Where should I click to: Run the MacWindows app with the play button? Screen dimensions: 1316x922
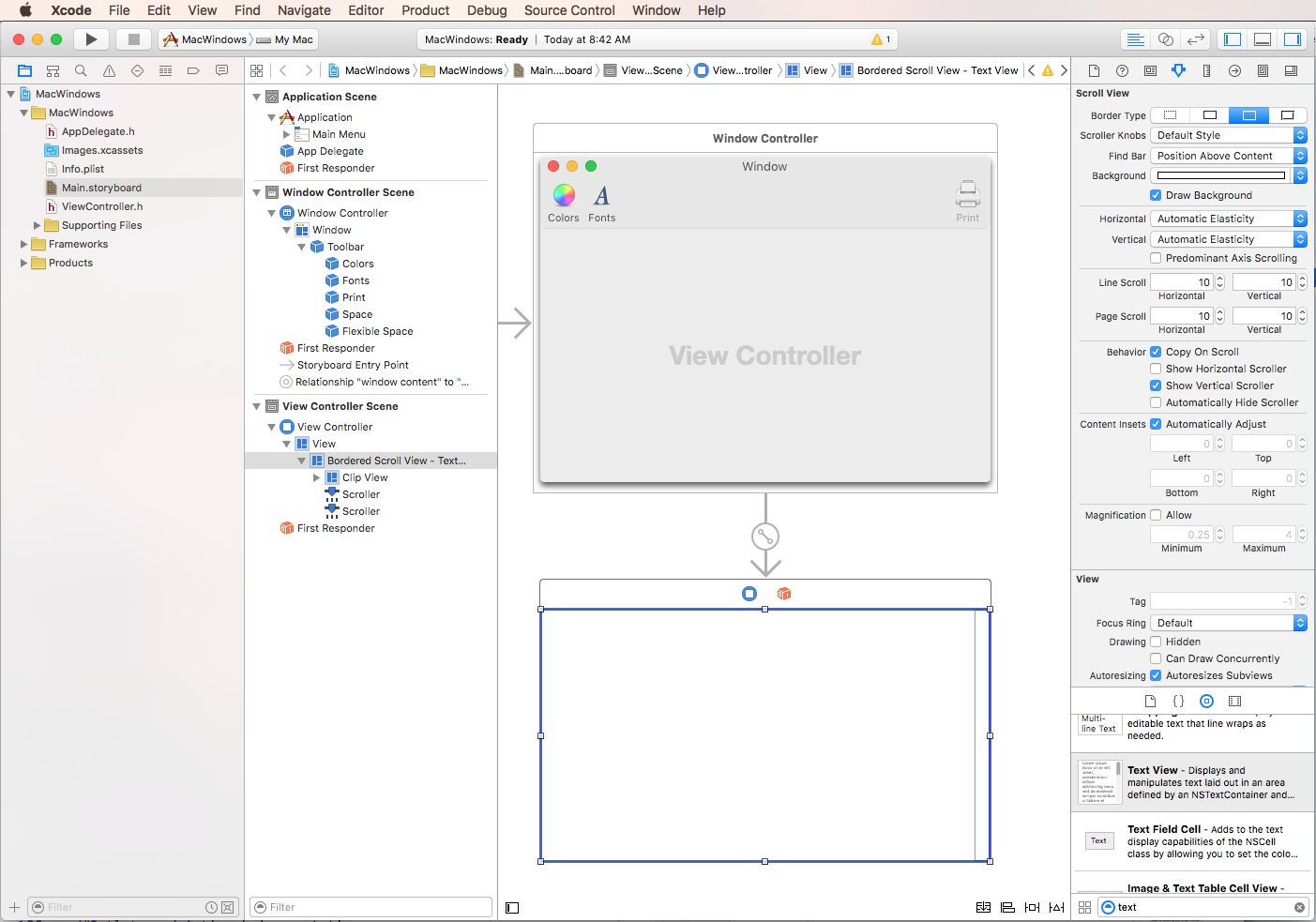pos(91,38)
